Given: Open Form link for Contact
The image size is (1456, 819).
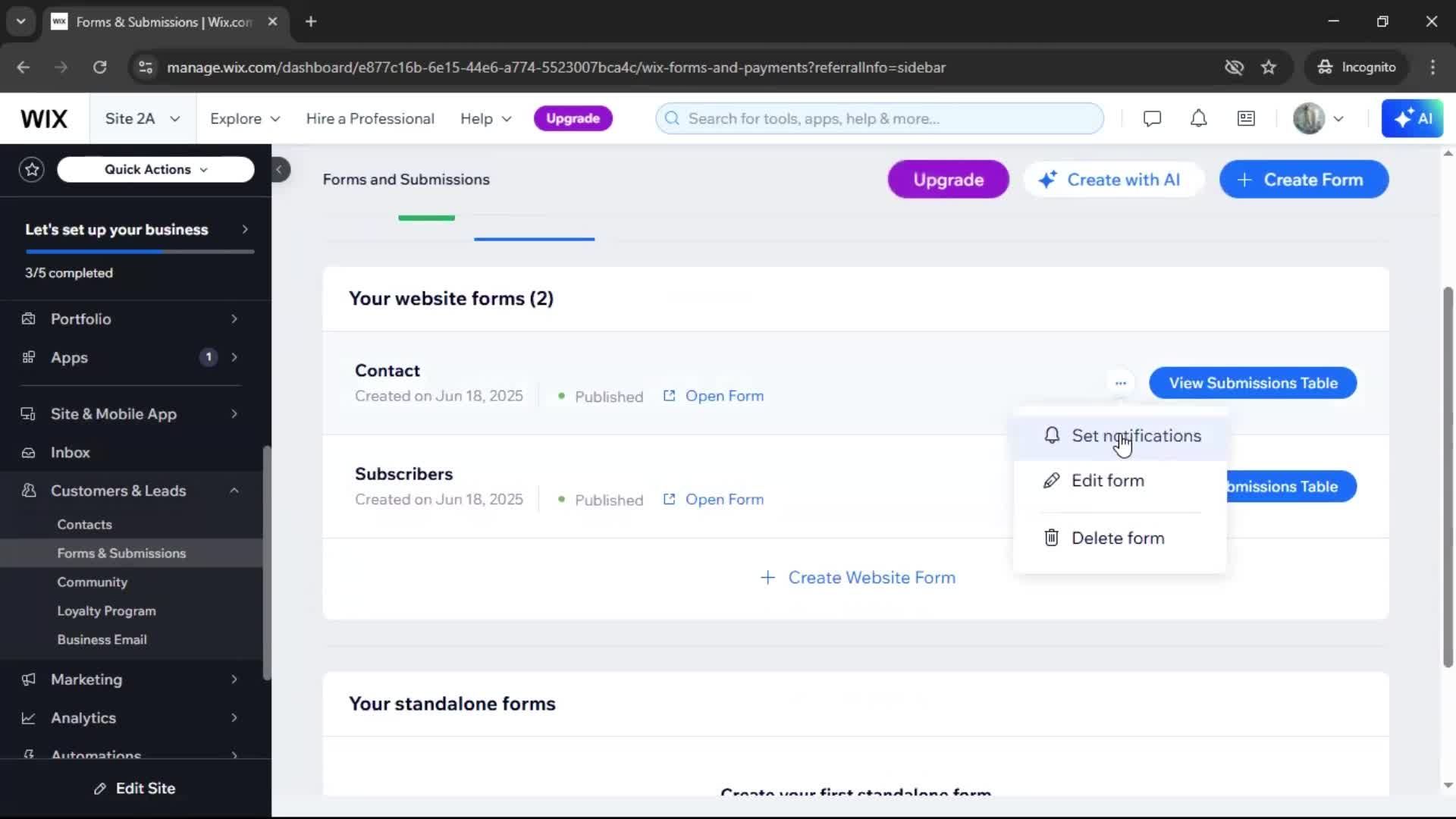Looking at the screenshot, I should coord(714,396).
